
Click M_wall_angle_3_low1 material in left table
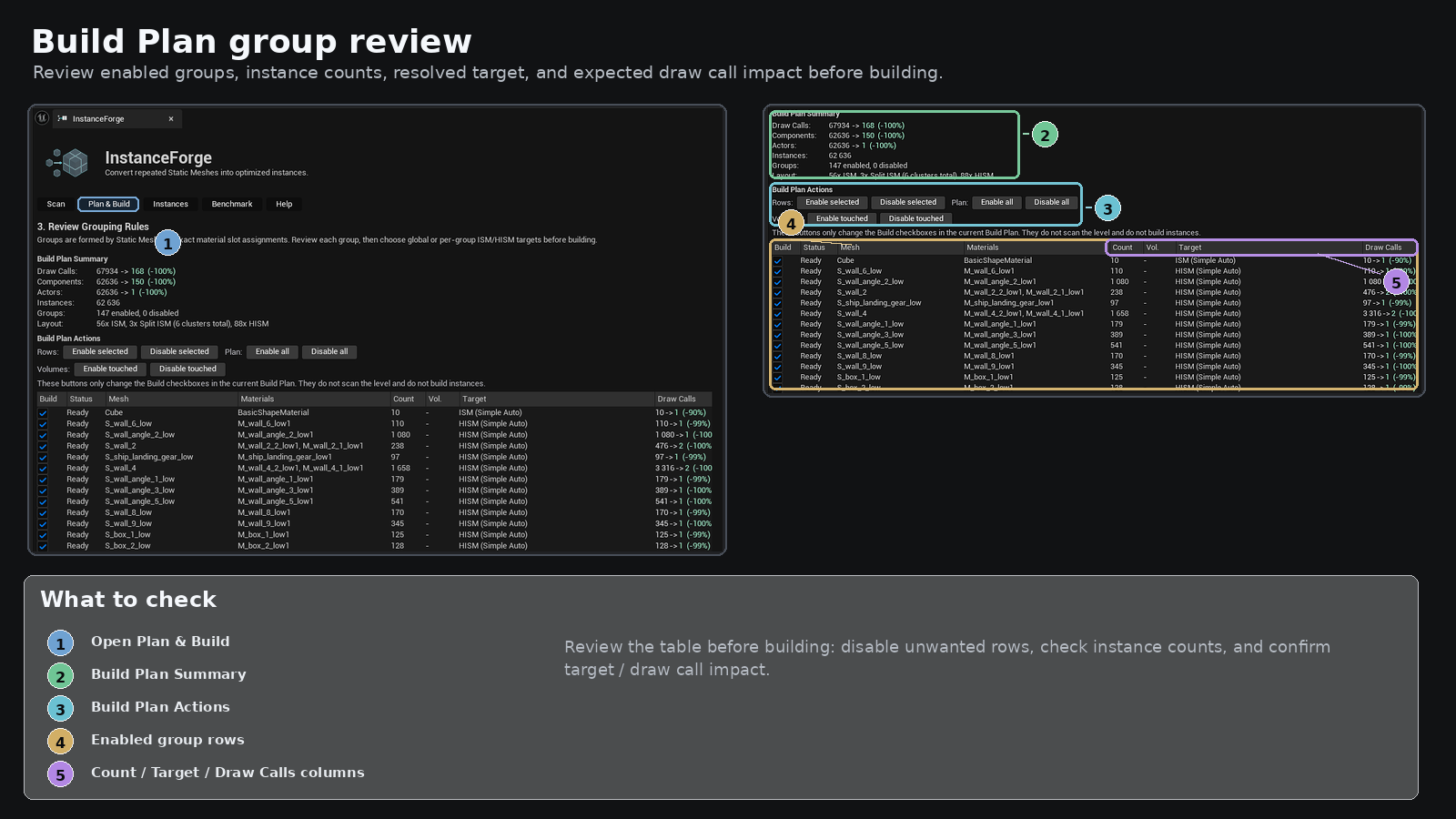[x=276, y=490]
